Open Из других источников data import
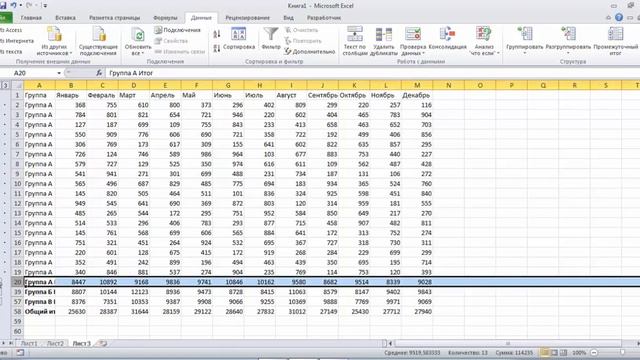This screenshot has width=640, height=360. [54, 41]
